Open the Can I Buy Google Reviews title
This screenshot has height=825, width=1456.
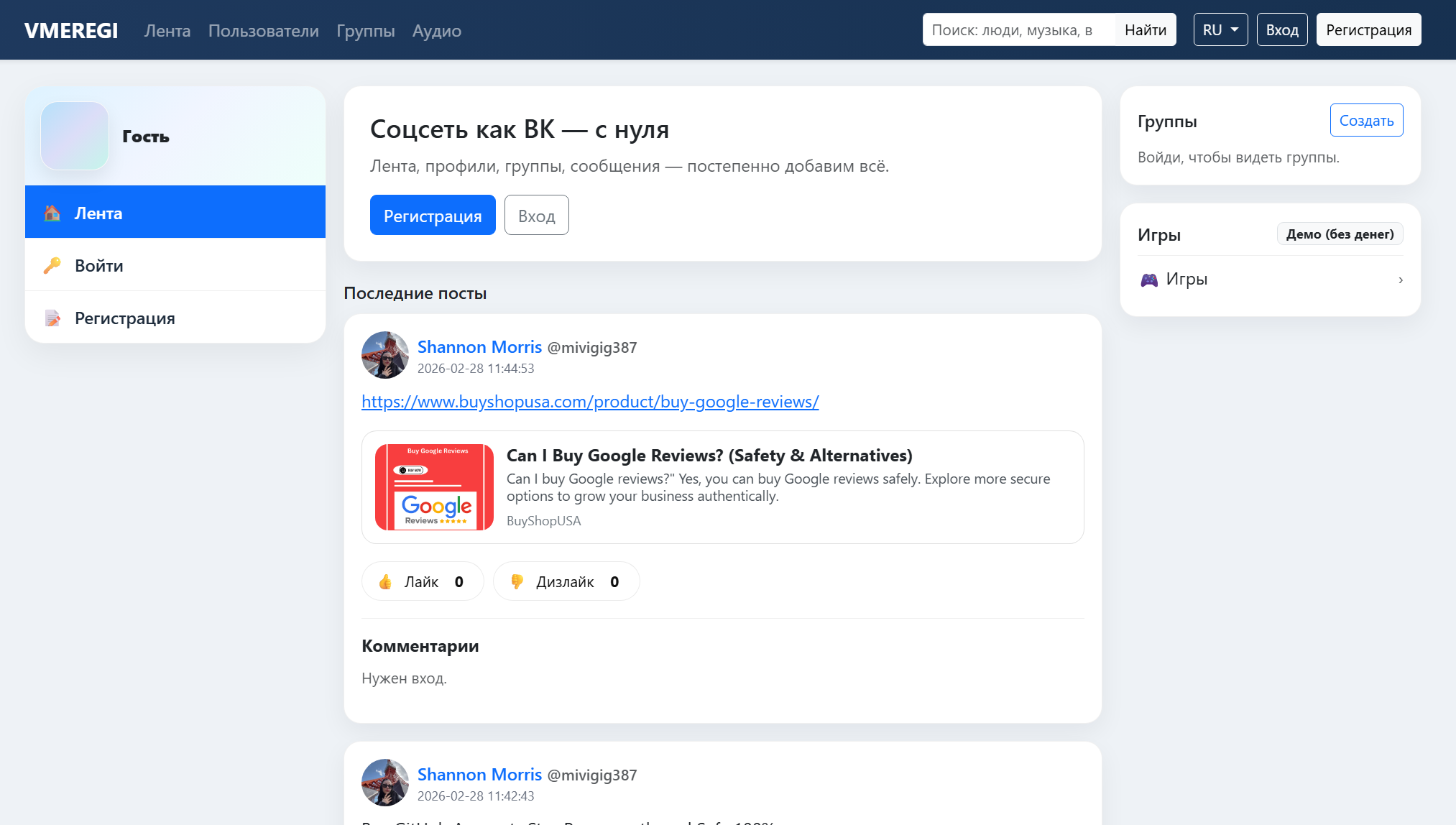pos(709,456)
